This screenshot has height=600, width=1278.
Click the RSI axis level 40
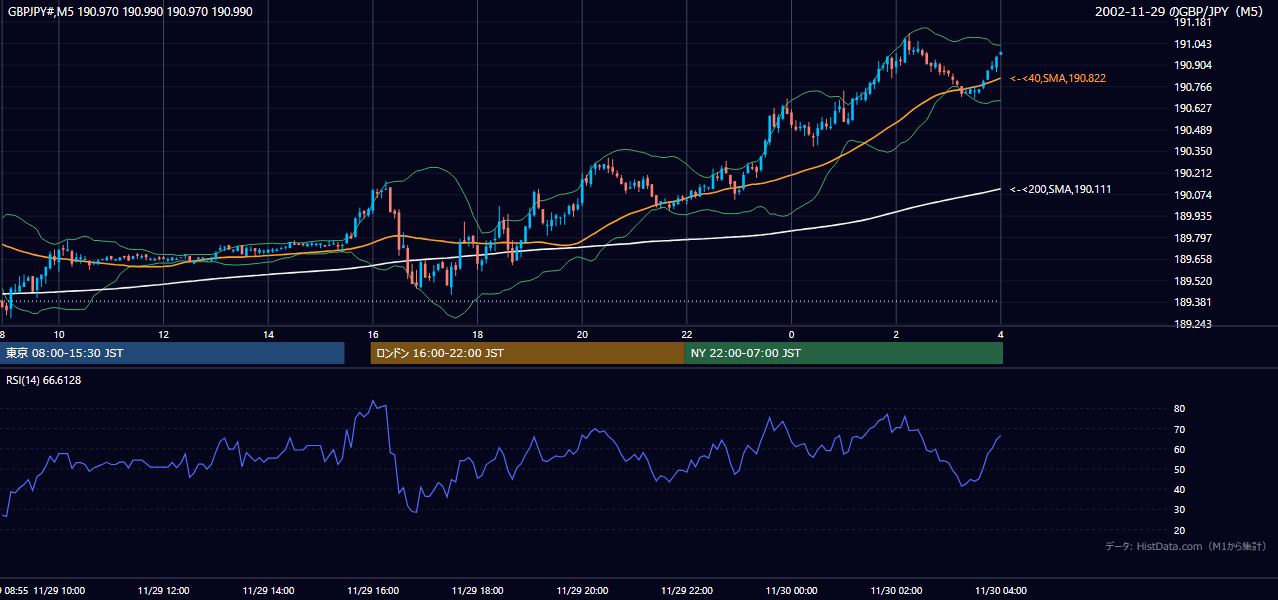click(x=1180, y=489)
